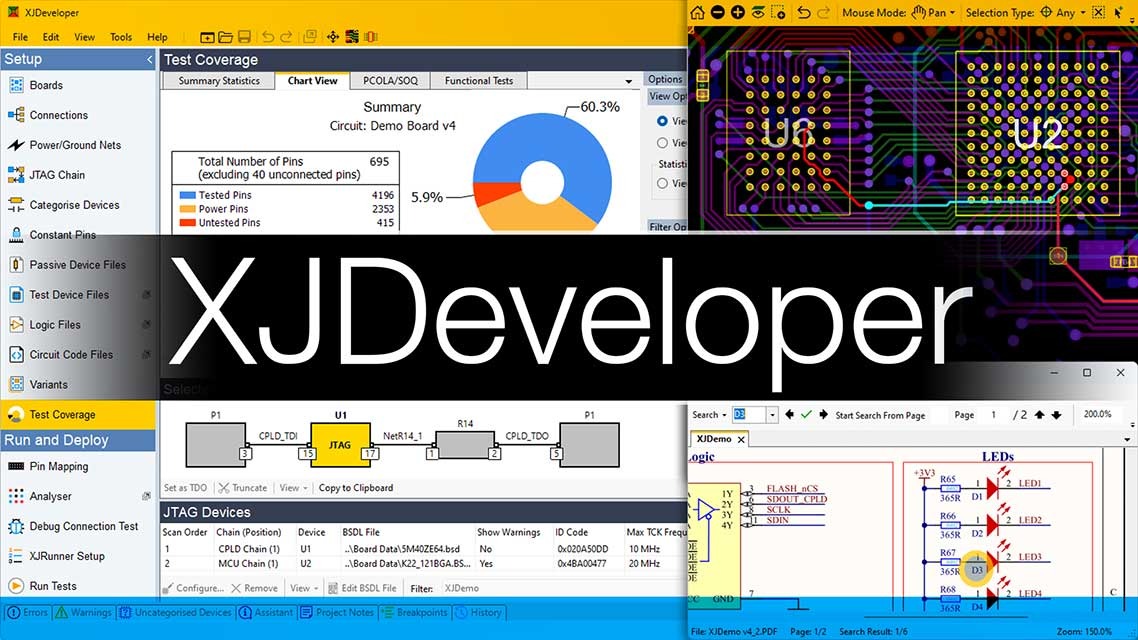1138x640 pixels.
Task: Click the blue Tested Pins legend swatch
Action: point(185,195)
